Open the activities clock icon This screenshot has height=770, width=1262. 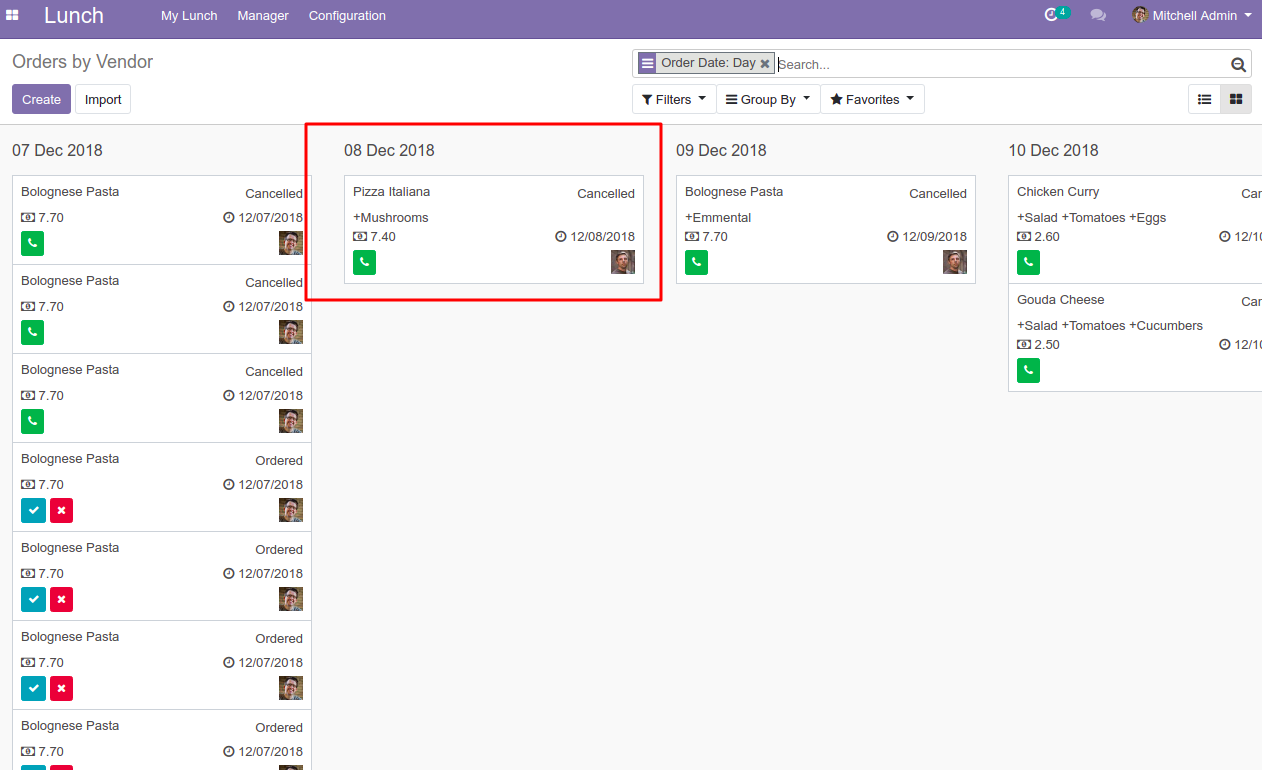(1052, 15)
